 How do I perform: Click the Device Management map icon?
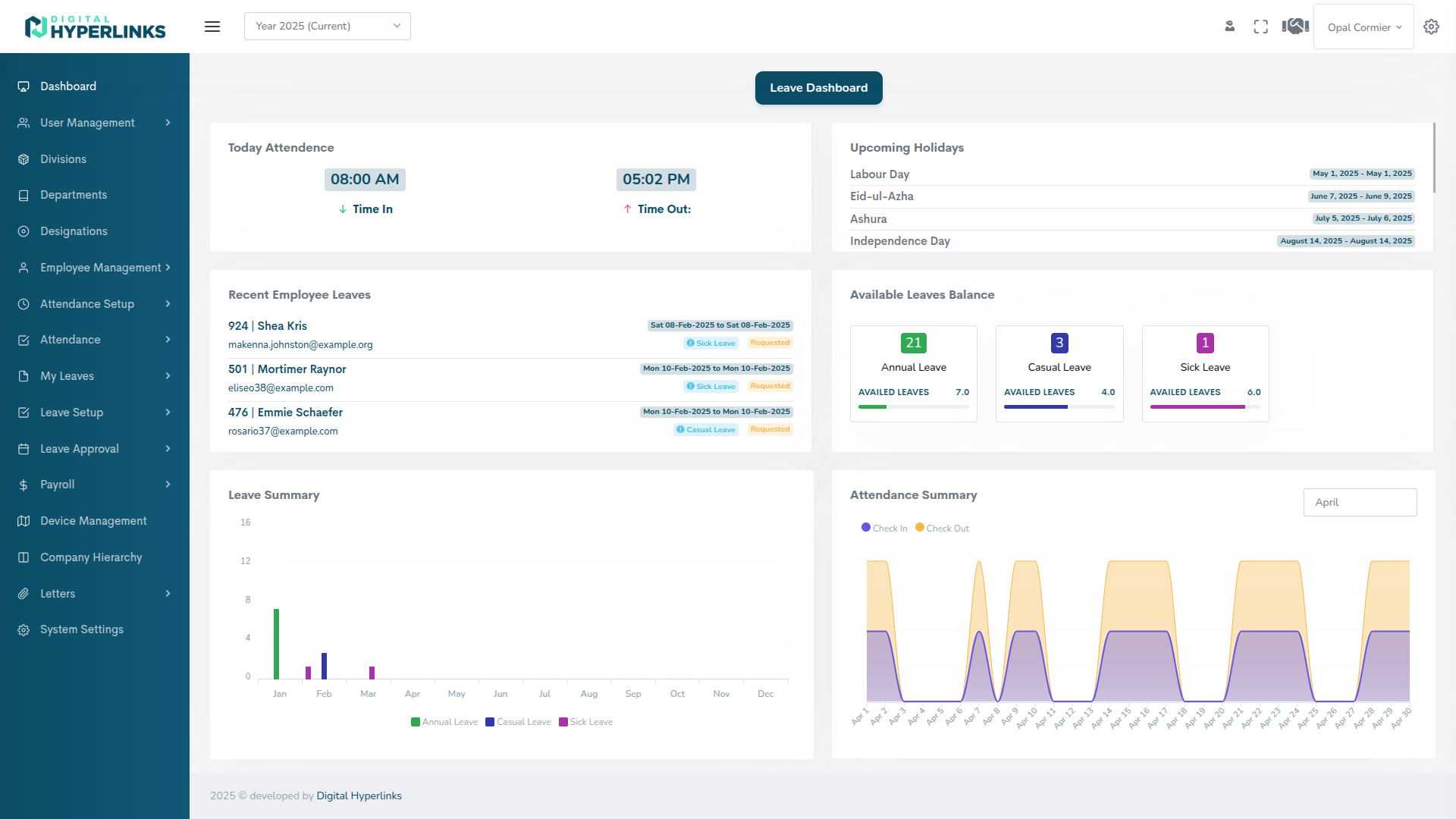point(24,521)
